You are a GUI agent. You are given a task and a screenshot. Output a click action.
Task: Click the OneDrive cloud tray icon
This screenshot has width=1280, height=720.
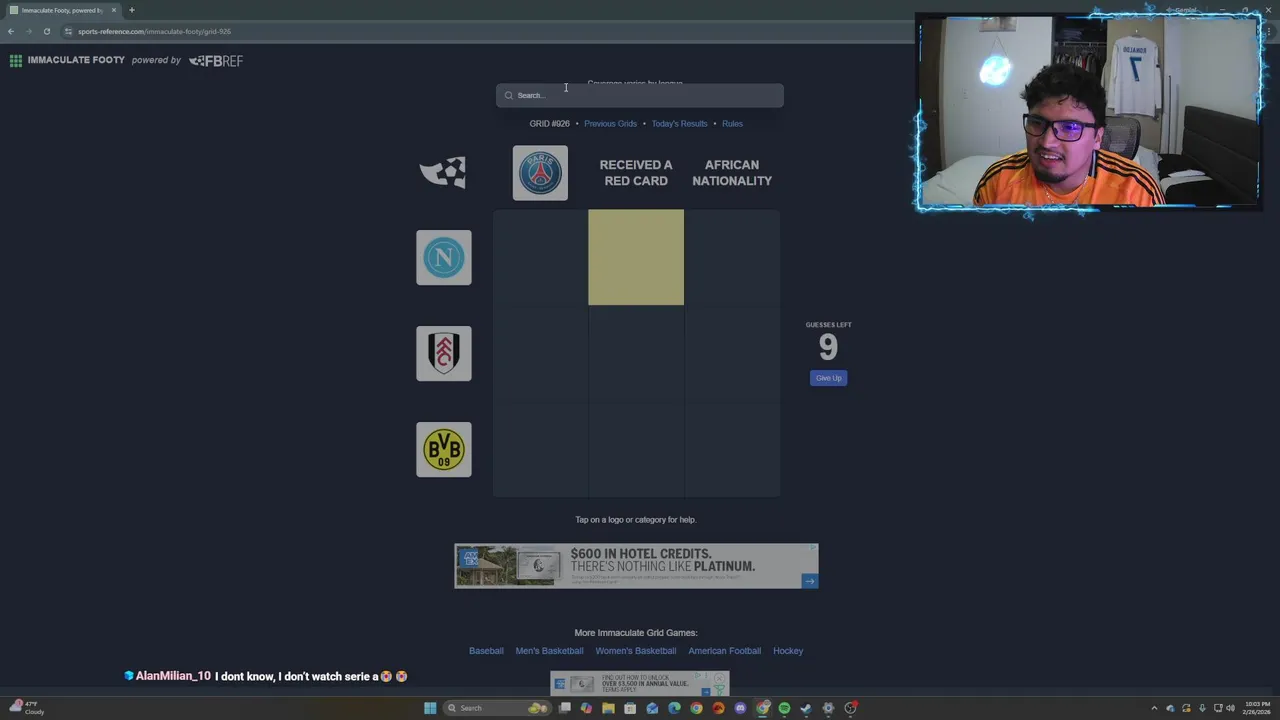click(1170, 708)
